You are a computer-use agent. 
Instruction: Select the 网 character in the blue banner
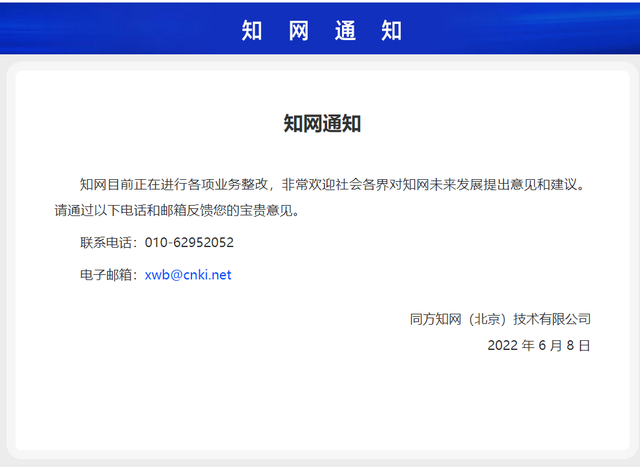pyautogui.click(x=298, y=30)
